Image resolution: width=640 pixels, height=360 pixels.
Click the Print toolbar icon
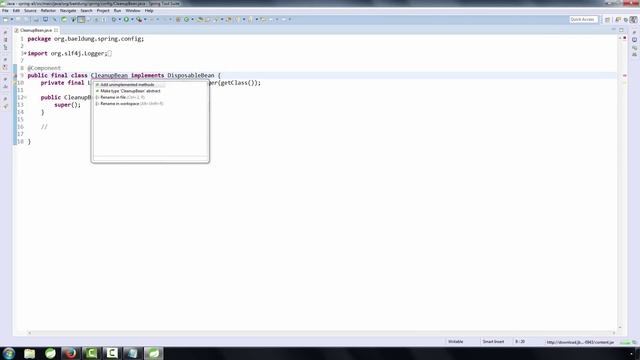pyautogui.click(x=36, y=20)
